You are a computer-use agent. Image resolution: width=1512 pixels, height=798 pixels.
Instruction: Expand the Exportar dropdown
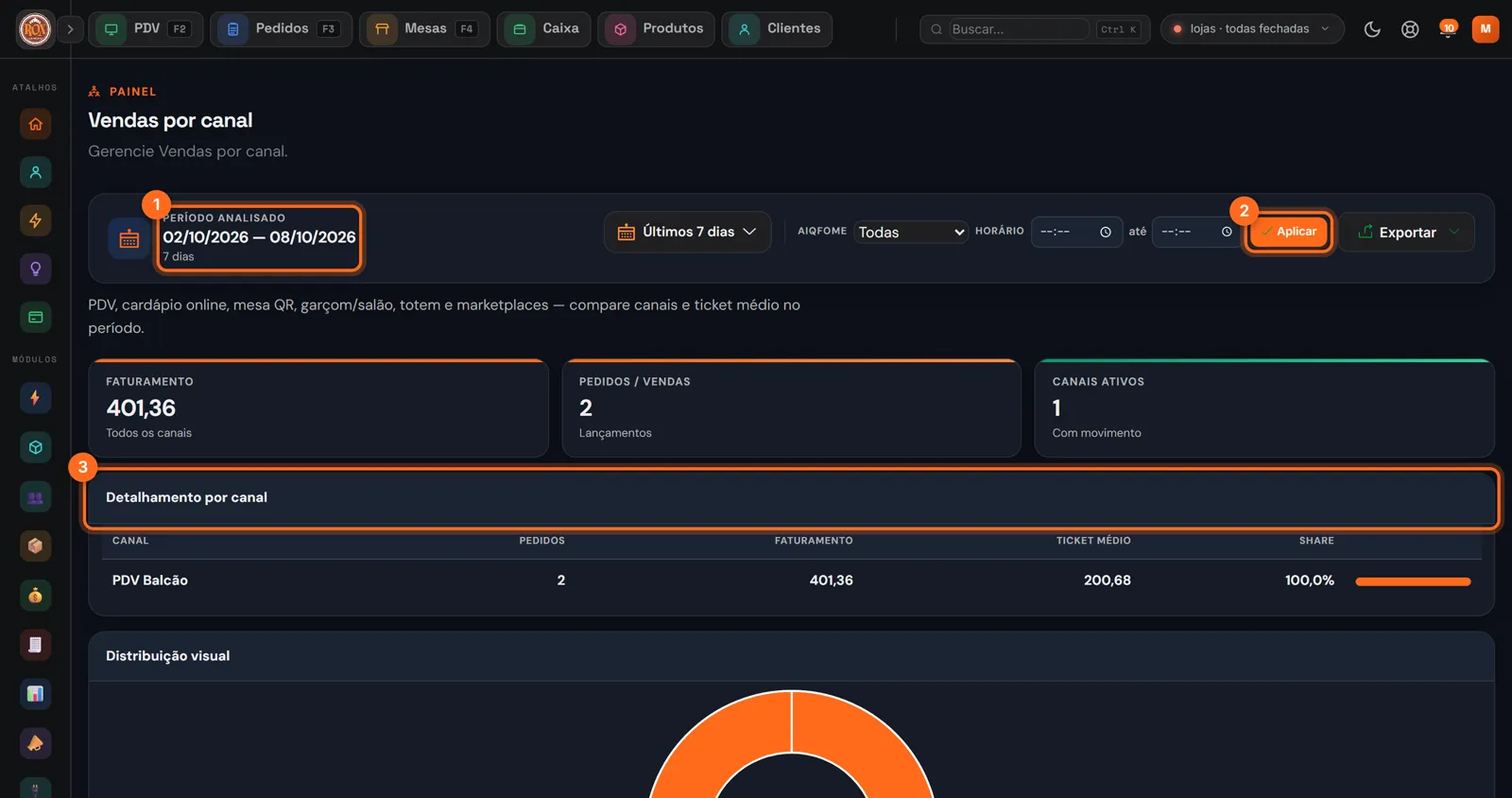(1407, 232)
